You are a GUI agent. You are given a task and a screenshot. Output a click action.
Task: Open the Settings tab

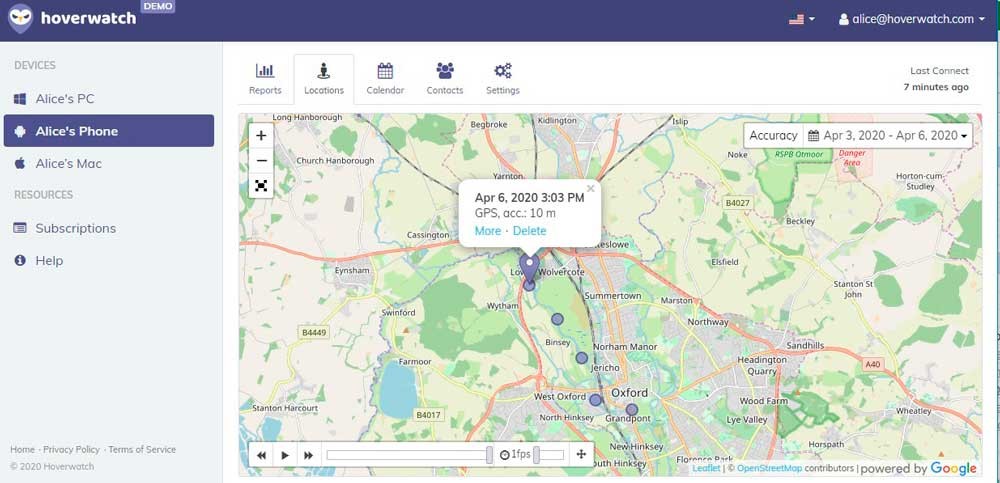[503, 79]
